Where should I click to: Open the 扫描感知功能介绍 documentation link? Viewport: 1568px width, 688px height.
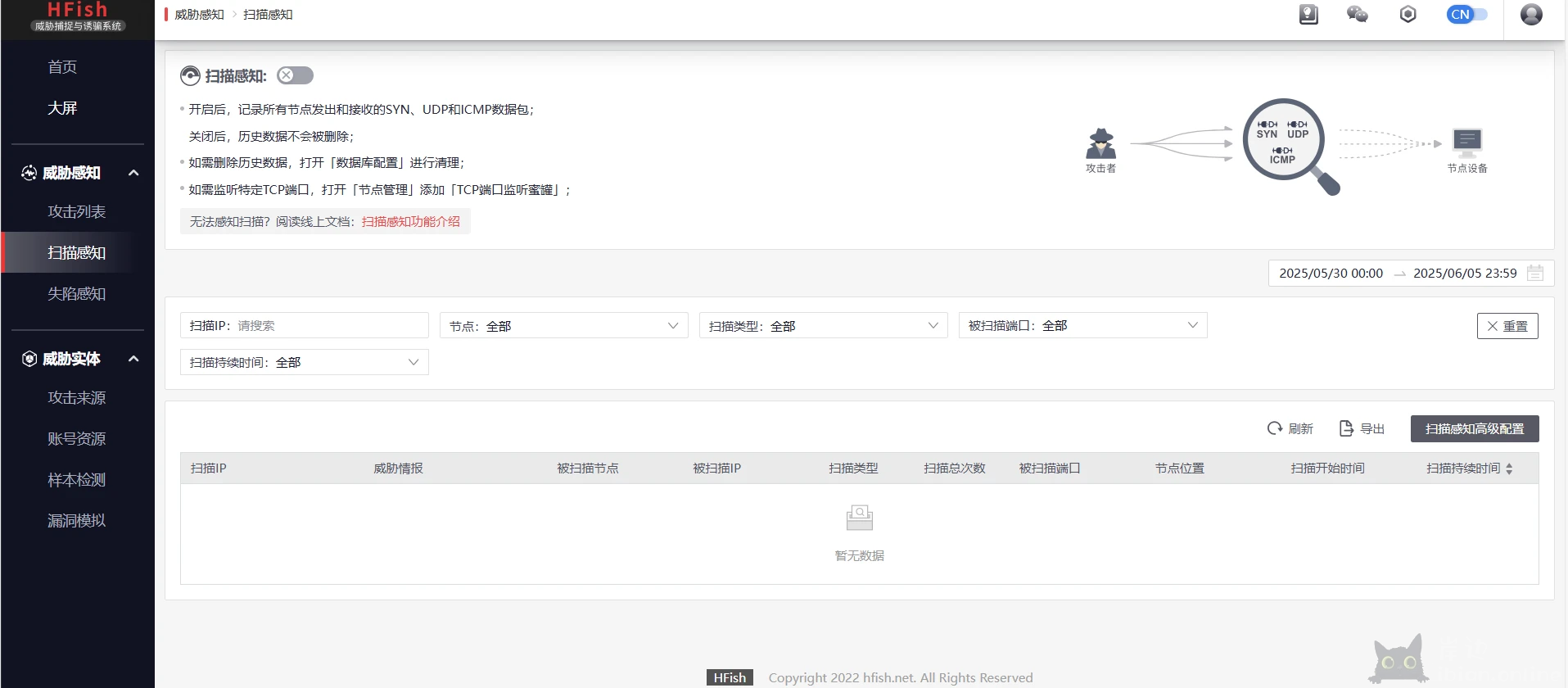point(411,222)
